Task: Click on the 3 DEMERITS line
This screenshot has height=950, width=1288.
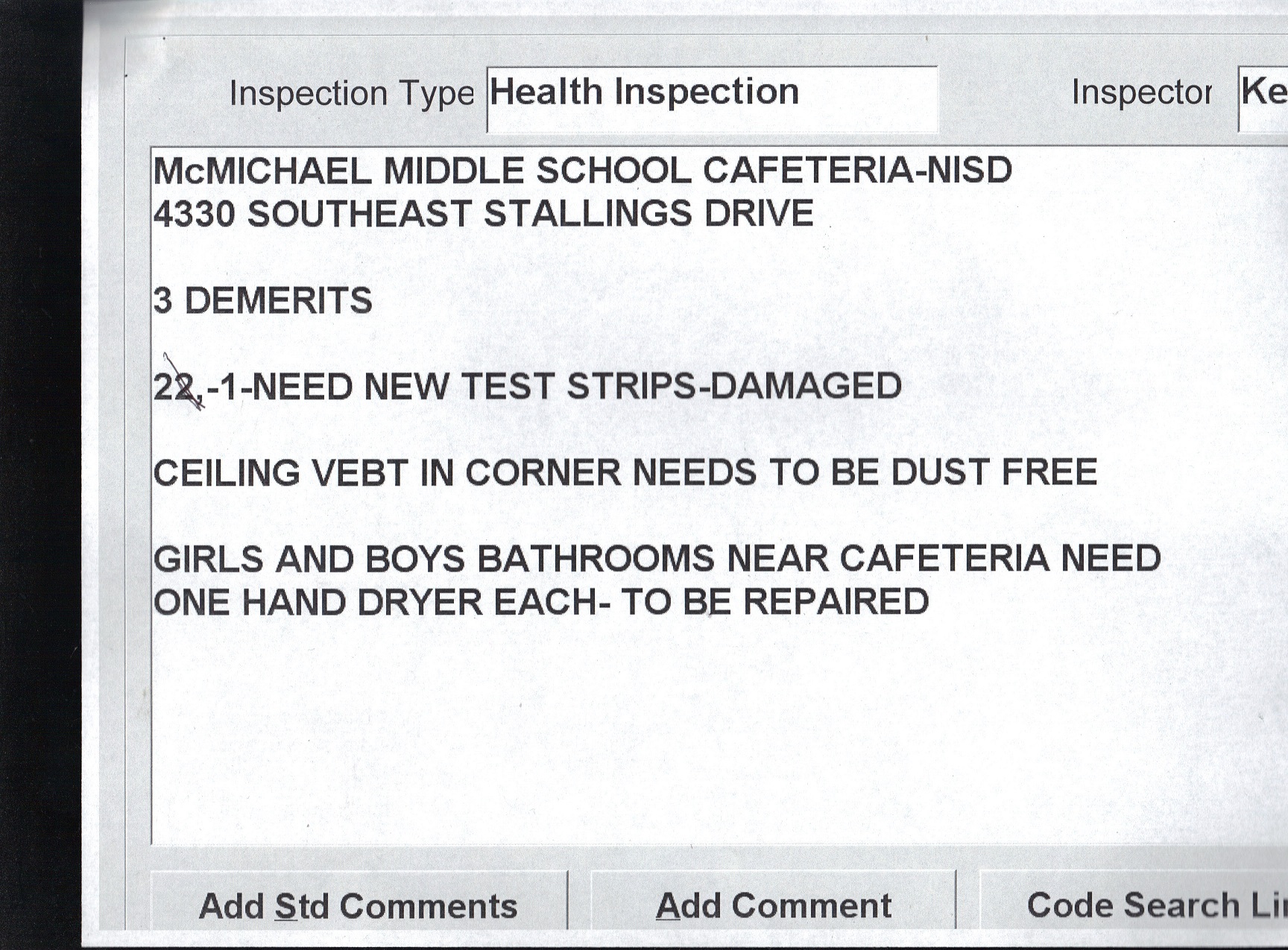Action: pos(262,301)
